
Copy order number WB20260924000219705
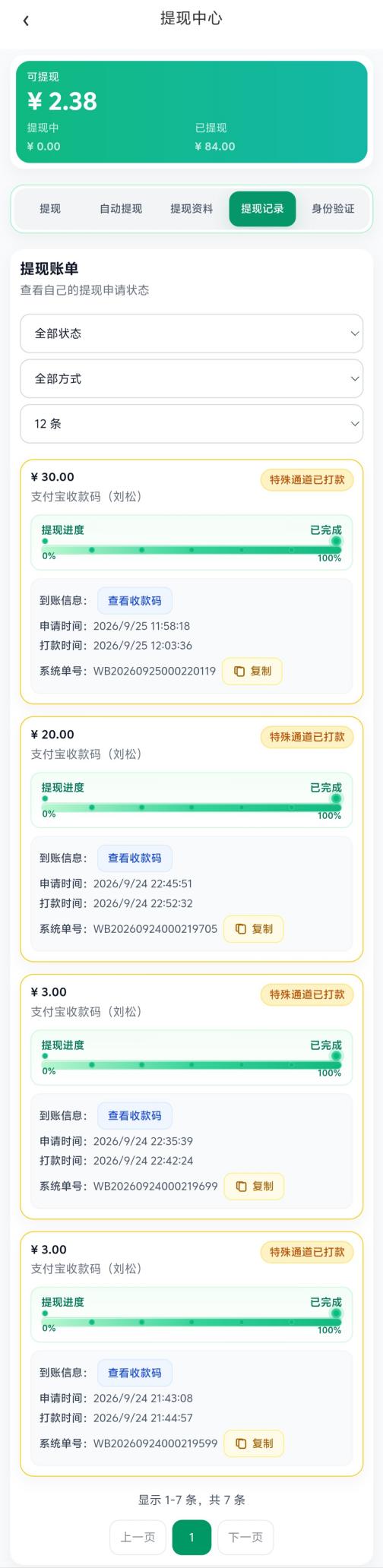253,929
